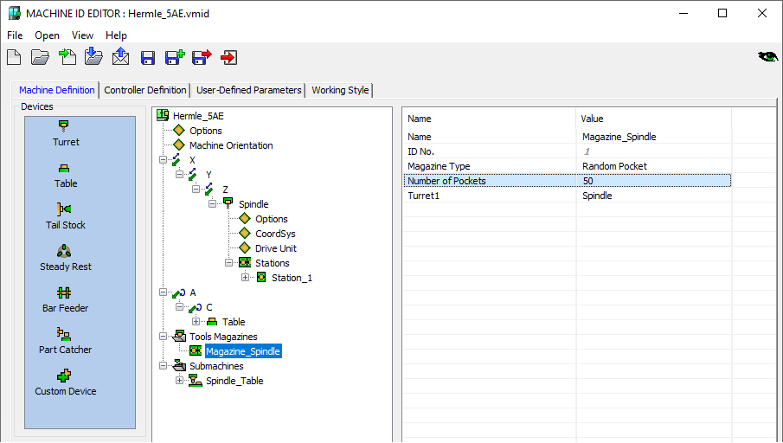Click the ID No. property row label
The height and width of the screenshot is (443, 783).
pyautogui.click(x=420, y=151)
